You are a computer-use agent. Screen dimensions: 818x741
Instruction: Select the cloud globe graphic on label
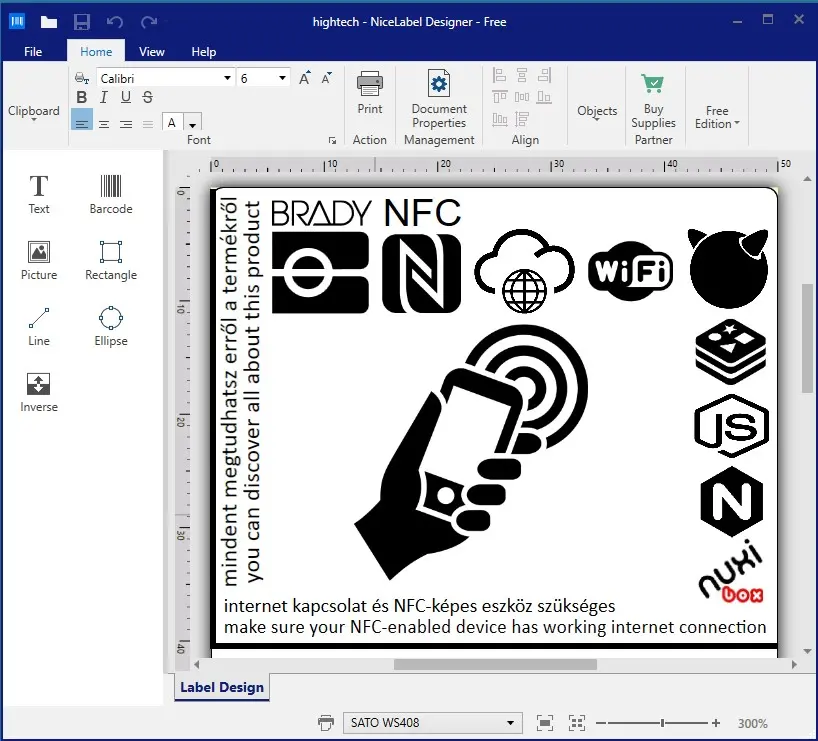(524, 271)
